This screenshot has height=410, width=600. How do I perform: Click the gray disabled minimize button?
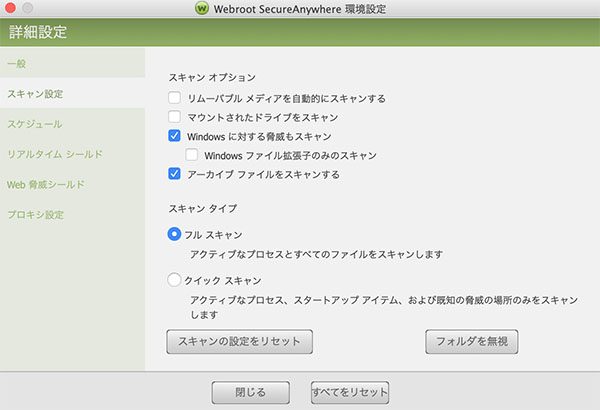tap(28, 8)
